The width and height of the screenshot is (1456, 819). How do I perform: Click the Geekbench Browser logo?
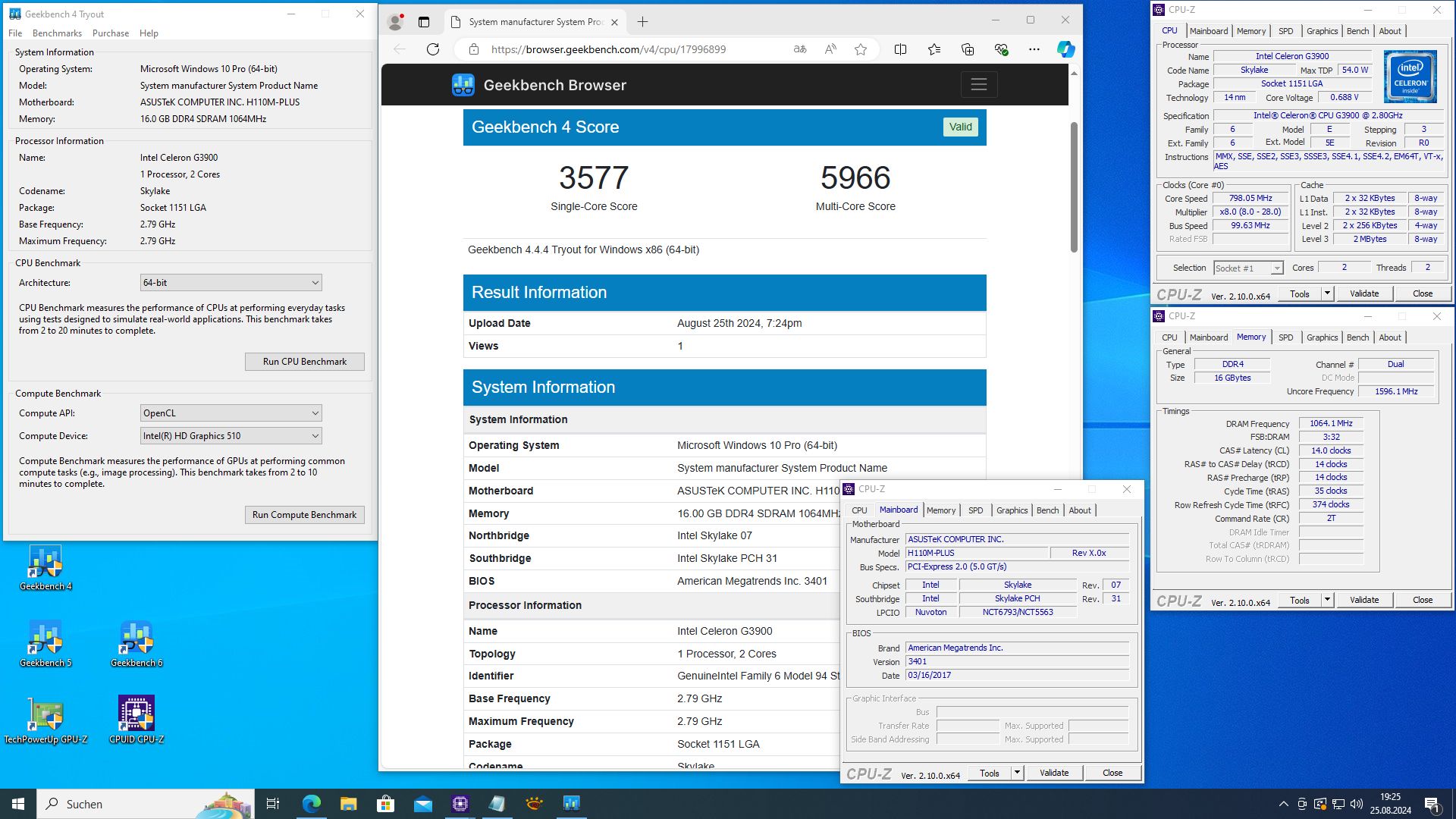[x=539, y=85]
